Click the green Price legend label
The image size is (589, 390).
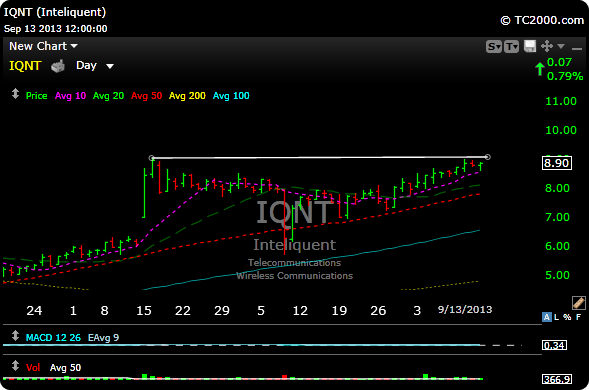point(36,96)
